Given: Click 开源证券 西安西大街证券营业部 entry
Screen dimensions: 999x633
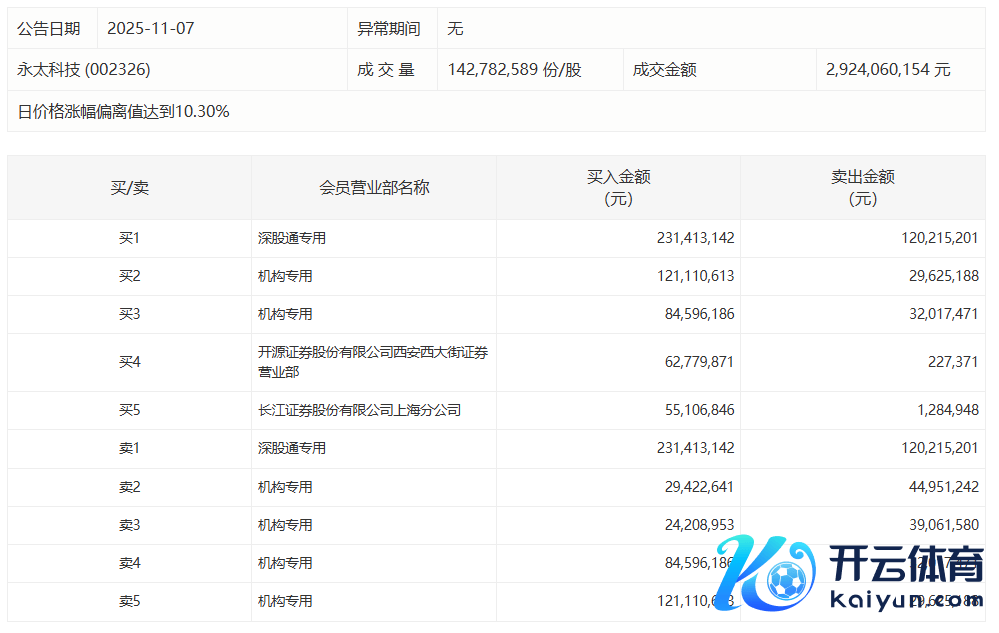Looking at the screenshot, I should point(372,362).
